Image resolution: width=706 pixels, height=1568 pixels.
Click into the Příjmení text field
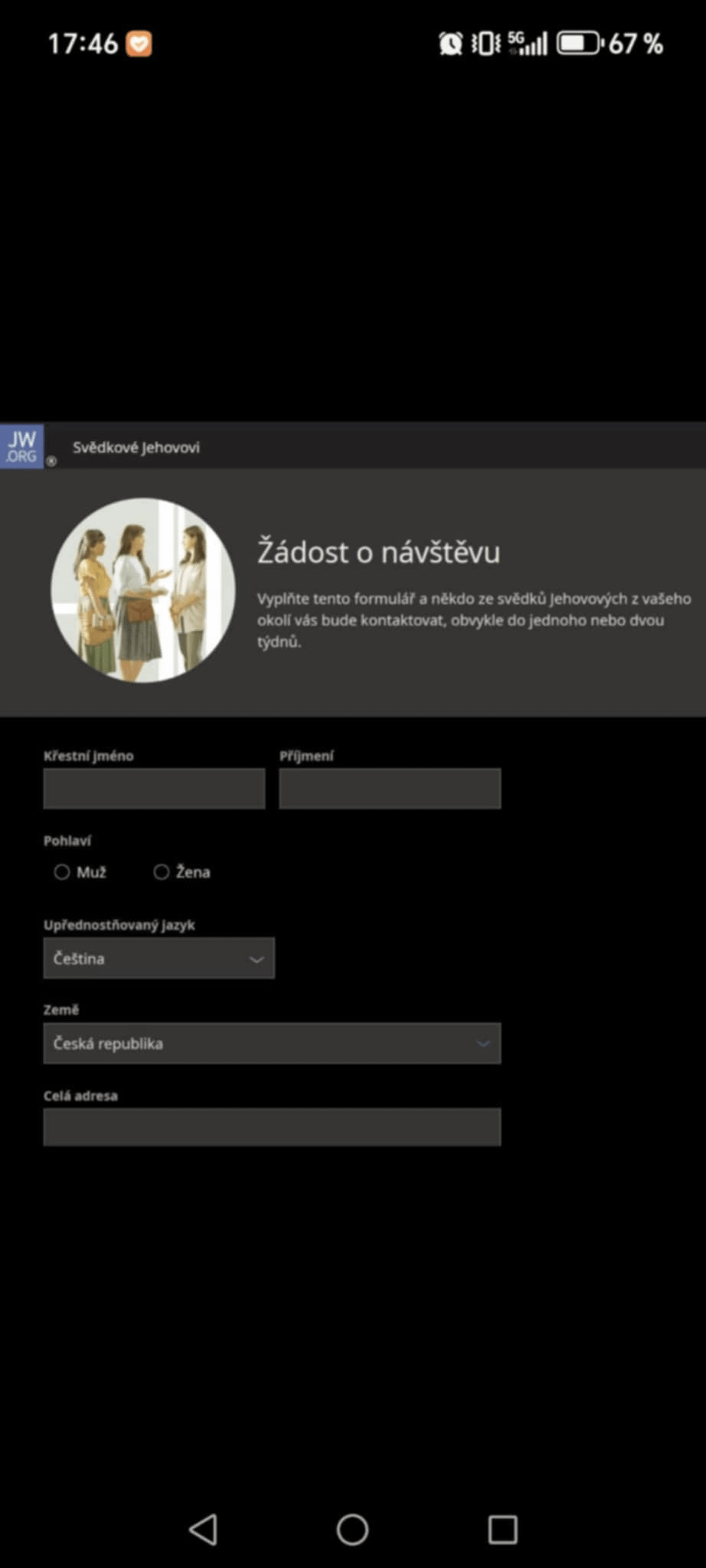390,789
